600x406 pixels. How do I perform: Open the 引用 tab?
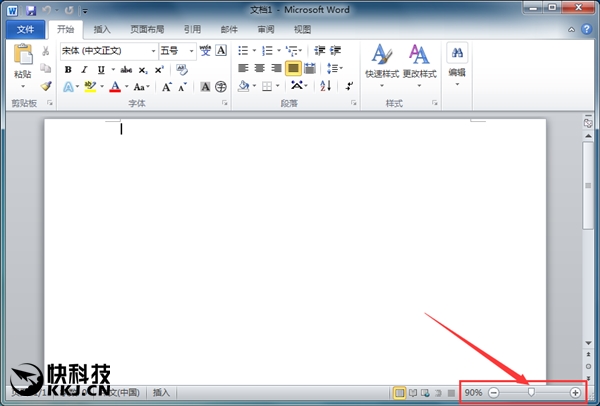pos(192,29)
